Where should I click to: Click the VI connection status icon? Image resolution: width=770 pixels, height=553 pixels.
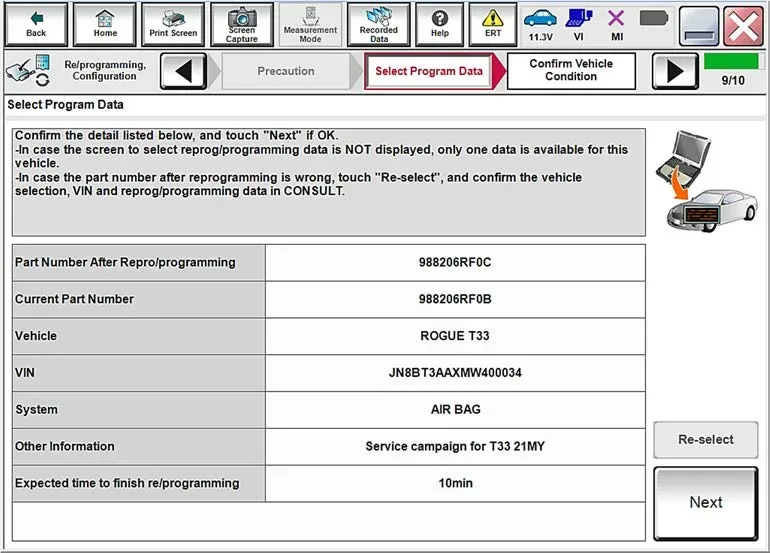click(579, 25)
